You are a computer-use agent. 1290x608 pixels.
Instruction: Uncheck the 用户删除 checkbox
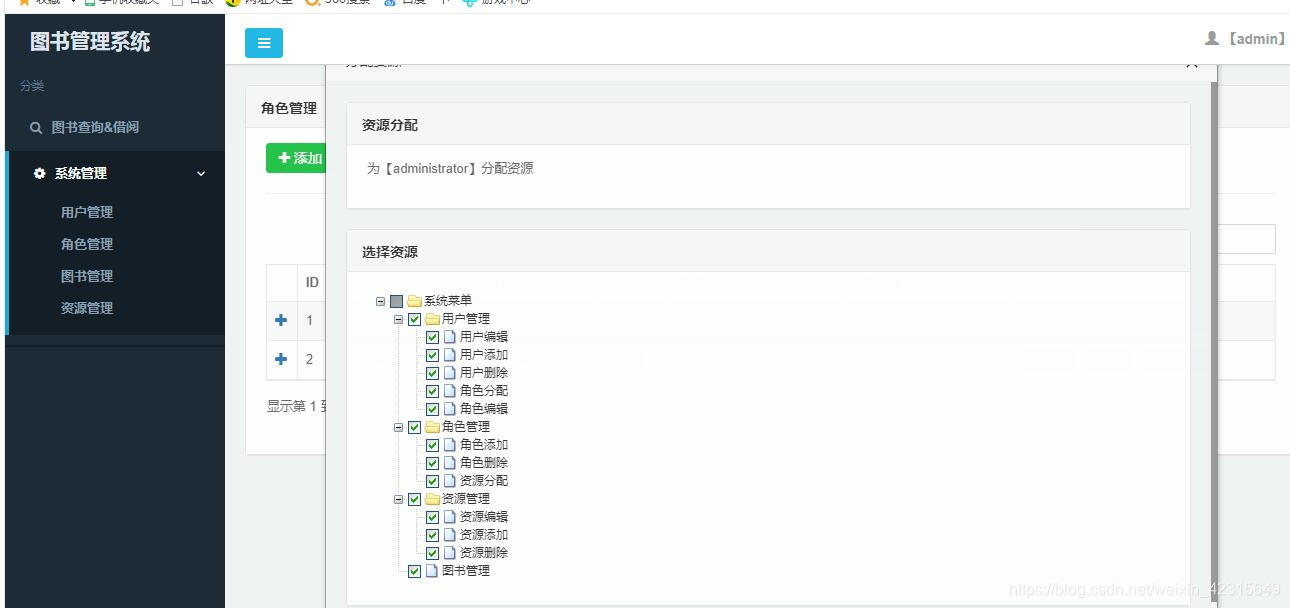433,373
